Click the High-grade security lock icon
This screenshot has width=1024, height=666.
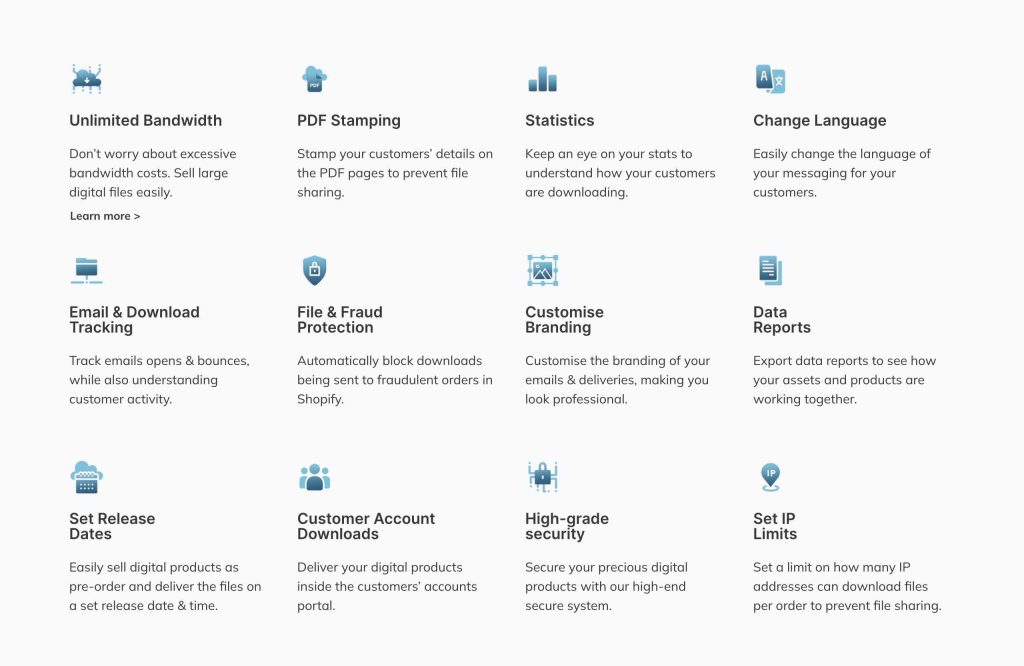point(543,477)
